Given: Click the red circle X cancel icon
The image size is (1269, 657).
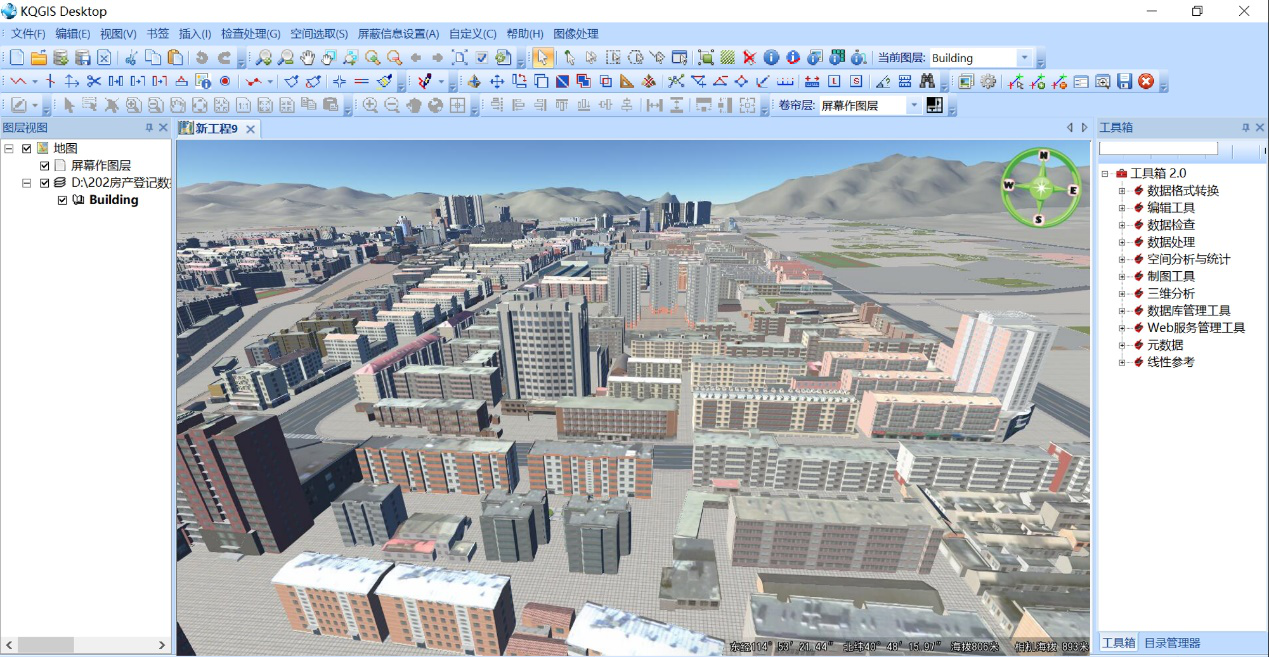Looking at the screenshot, I should (1146, 81).
